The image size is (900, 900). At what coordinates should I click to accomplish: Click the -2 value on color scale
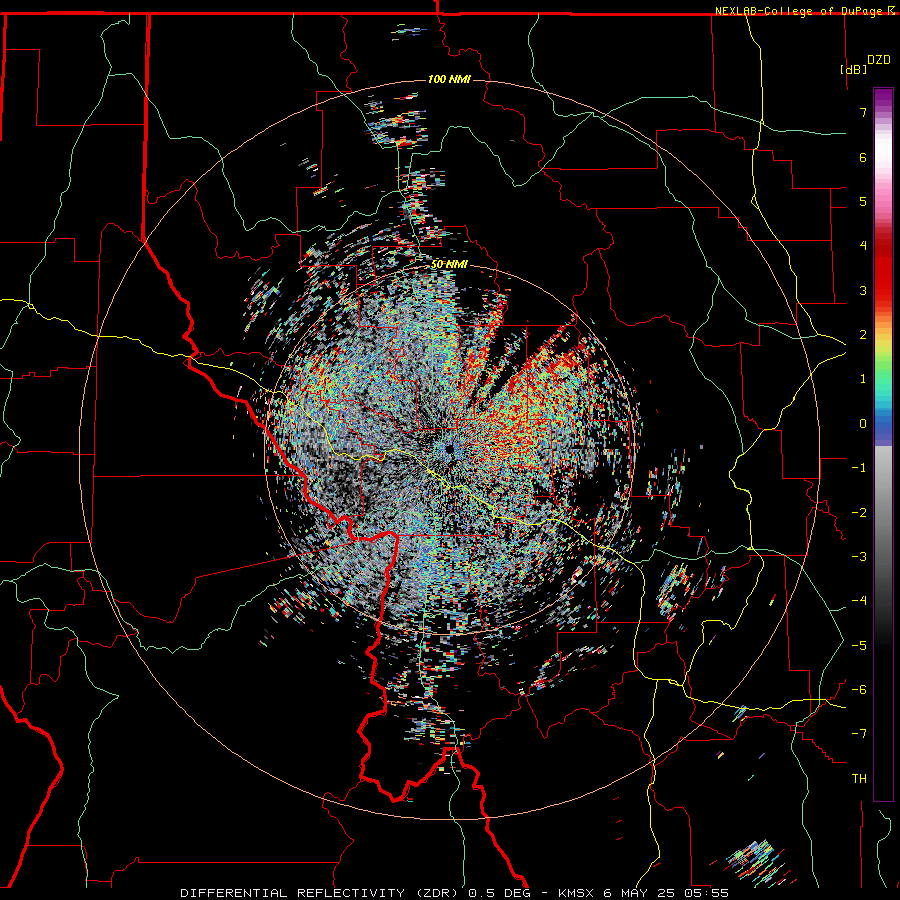(859, 513)
